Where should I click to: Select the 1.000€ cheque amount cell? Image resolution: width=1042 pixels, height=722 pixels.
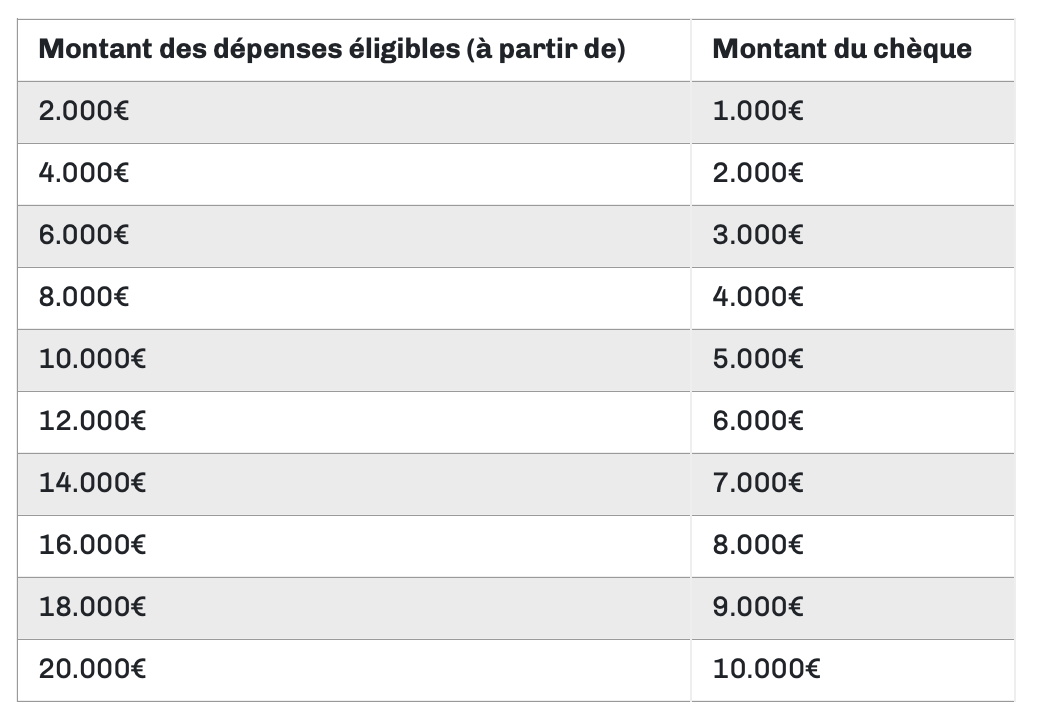tap(758, 111)
